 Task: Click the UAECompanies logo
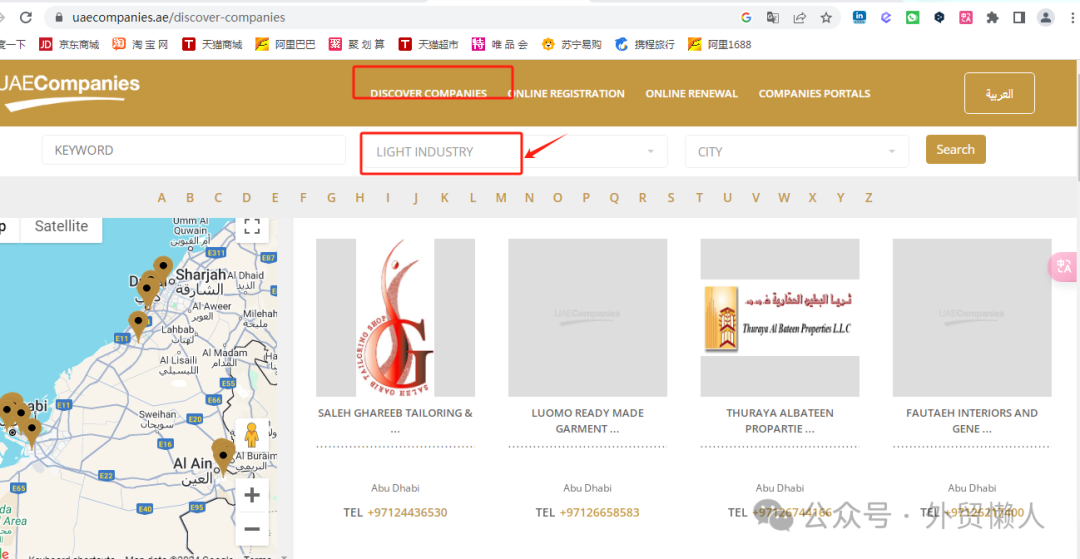[70, 92]
